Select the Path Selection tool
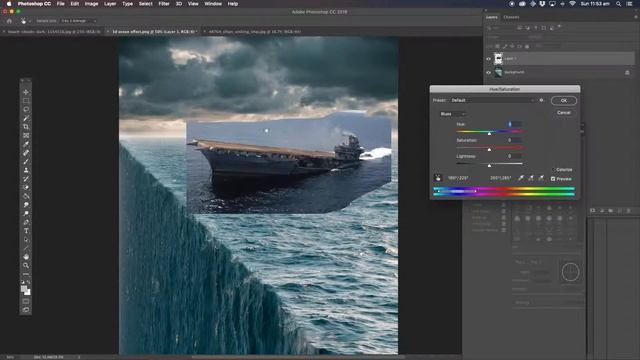The image size is (640, 360). [26, 239]
